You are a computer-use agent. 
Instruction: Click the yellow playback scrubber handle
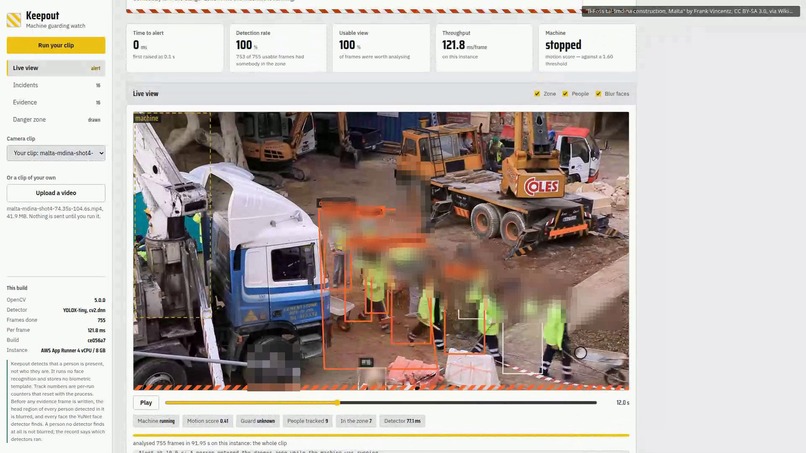pos(337,403)
